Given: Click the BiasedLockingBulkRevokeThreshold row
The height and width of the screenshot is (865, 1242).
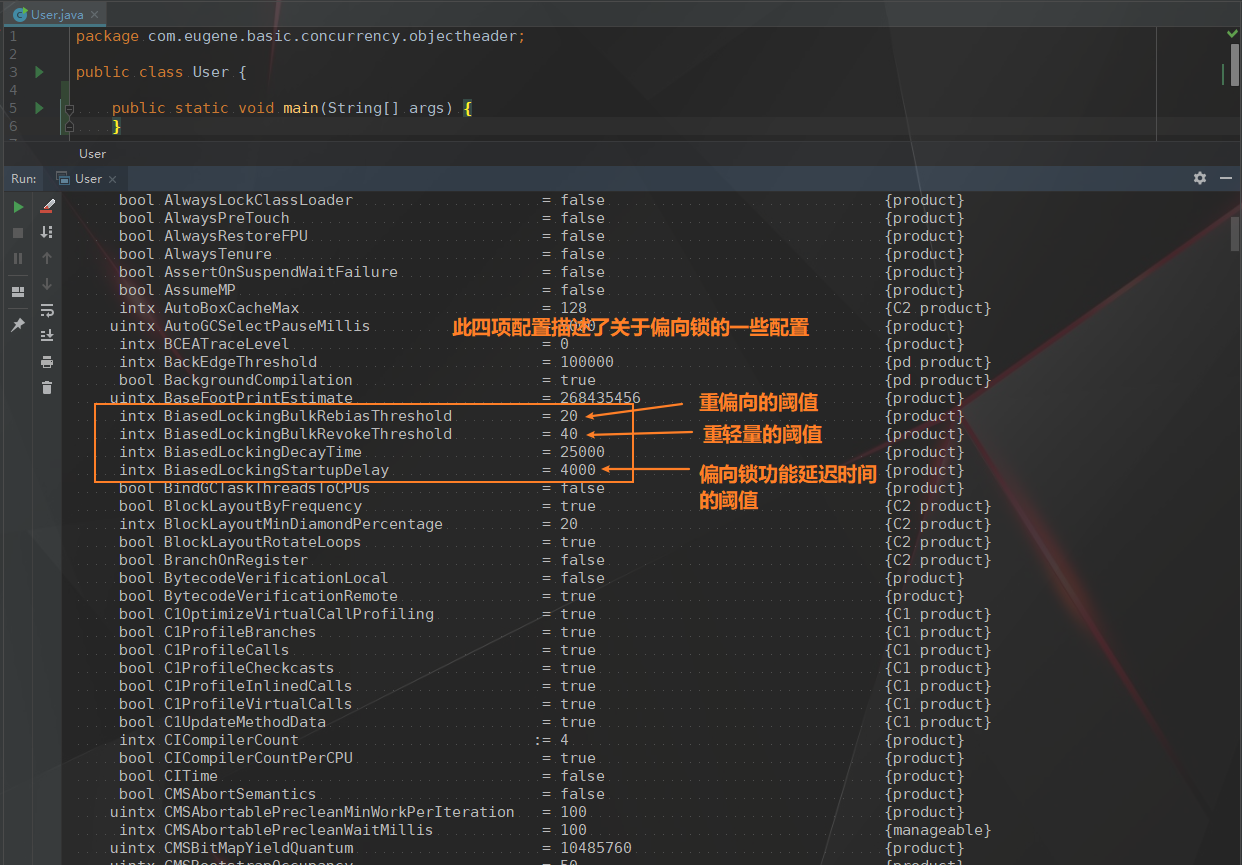Looking at the screenshot, I should [541, 434].
